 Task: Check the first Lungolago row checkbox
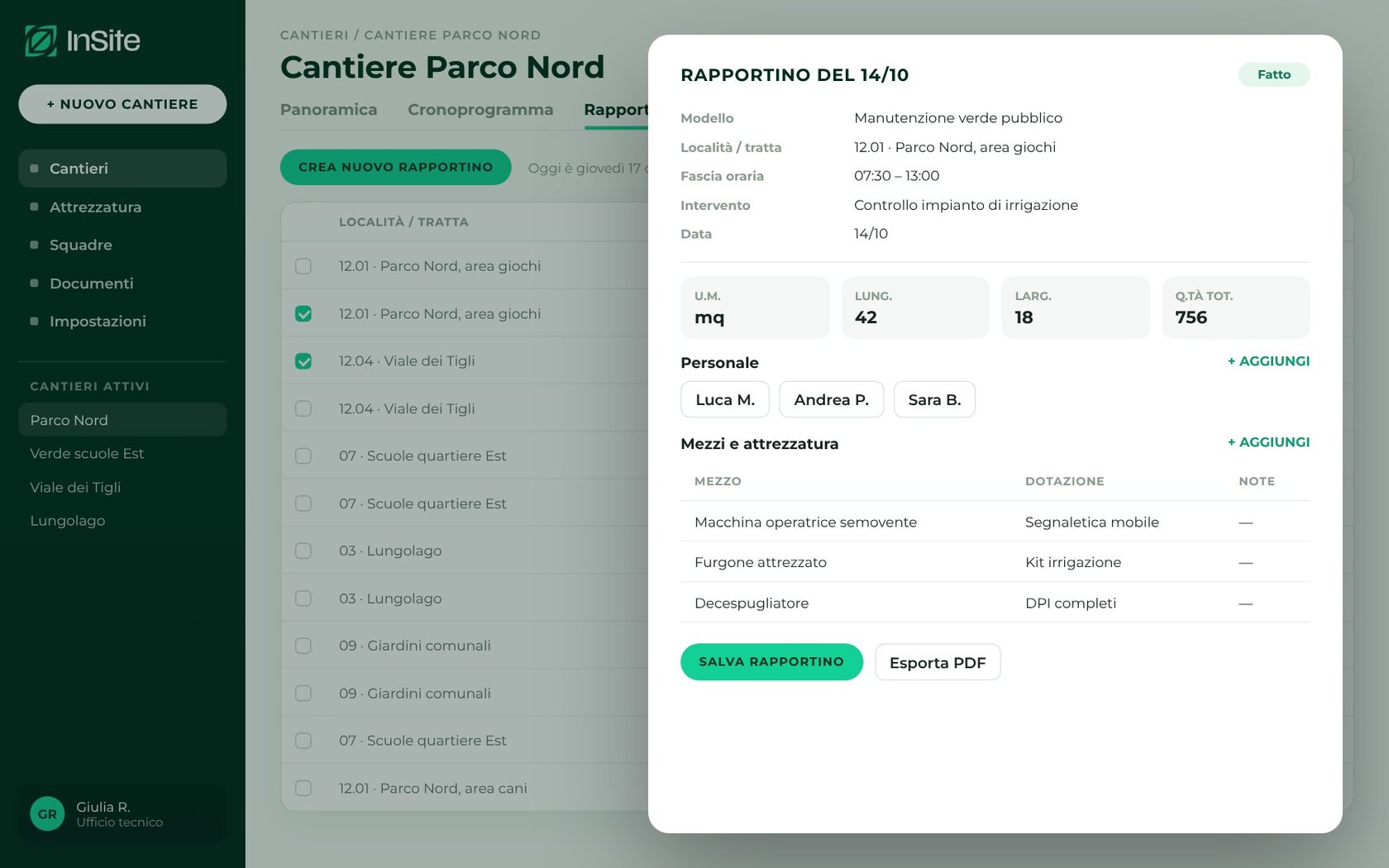[x=303, y=551]
